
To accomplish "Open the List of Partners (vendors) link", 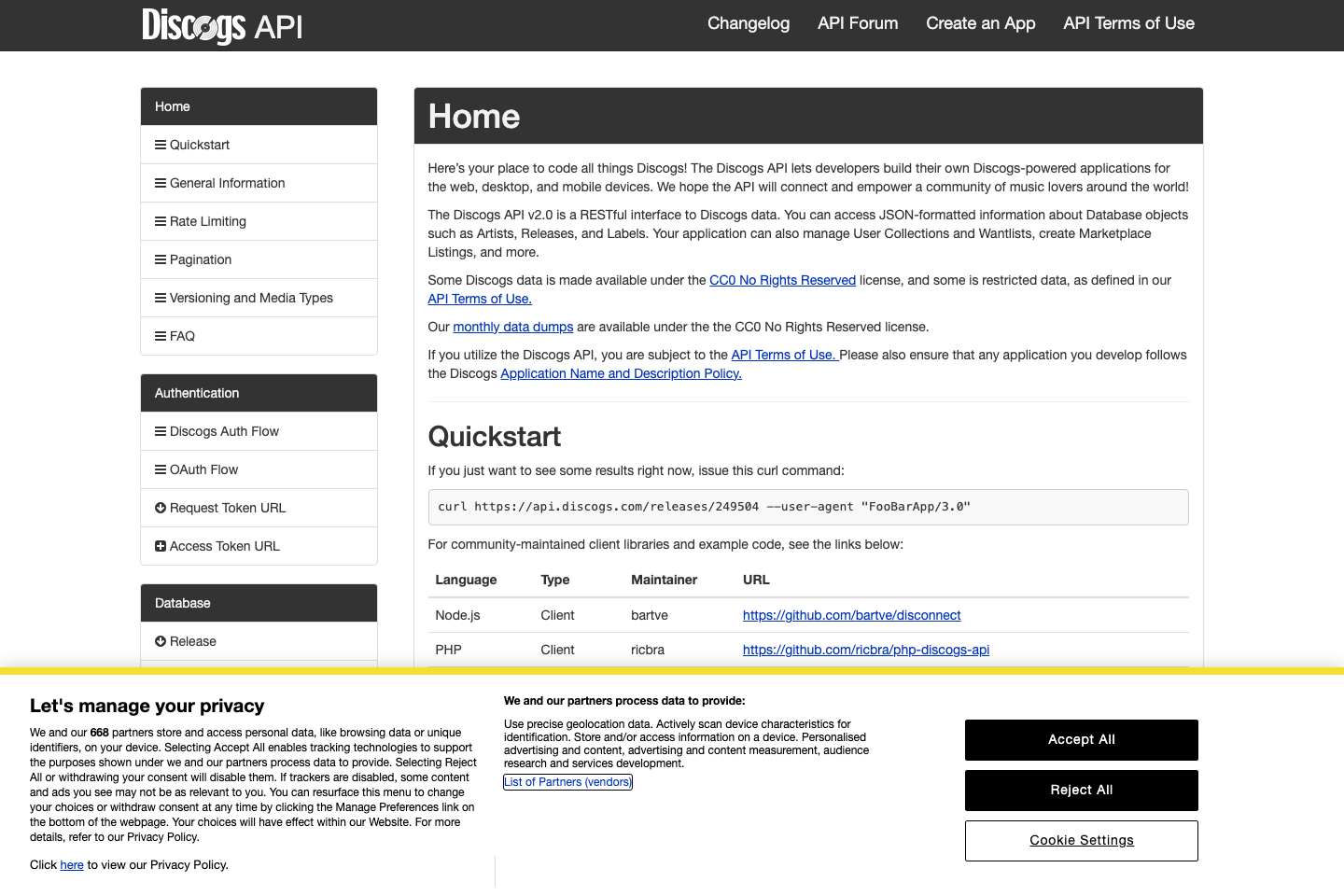I will [x=567, y=781].
